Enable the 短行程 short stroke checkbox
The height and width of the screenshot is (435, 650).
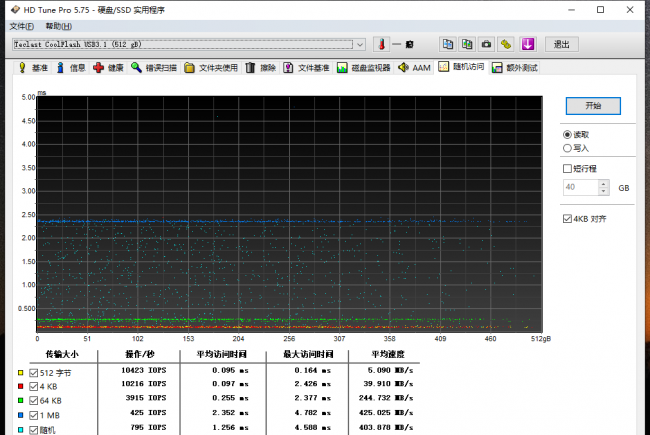click(x=567, y=168)
